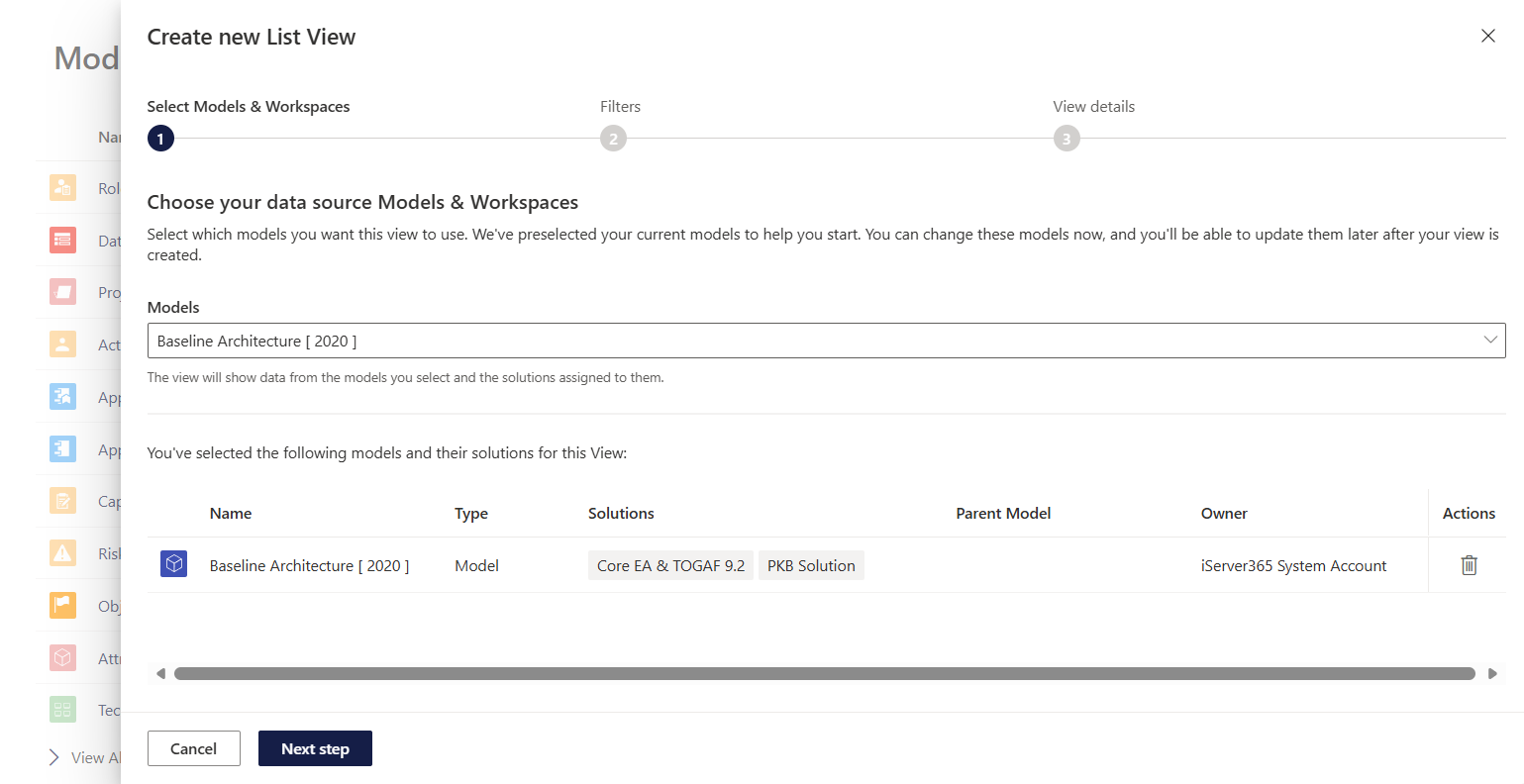Click the first blue application icon in background
Screen dimensions: 1524x784
(62, 396)
